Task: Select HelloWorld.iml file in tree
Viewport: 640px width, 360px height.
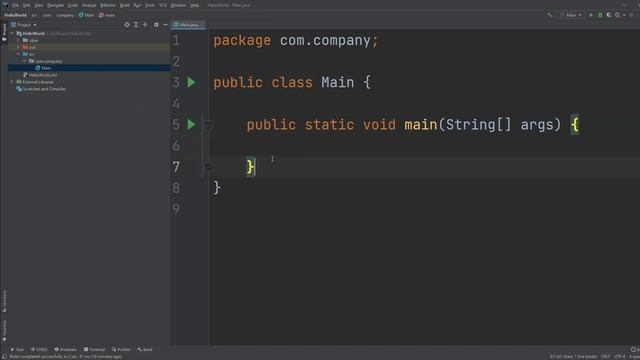Action: click(40, 75)
